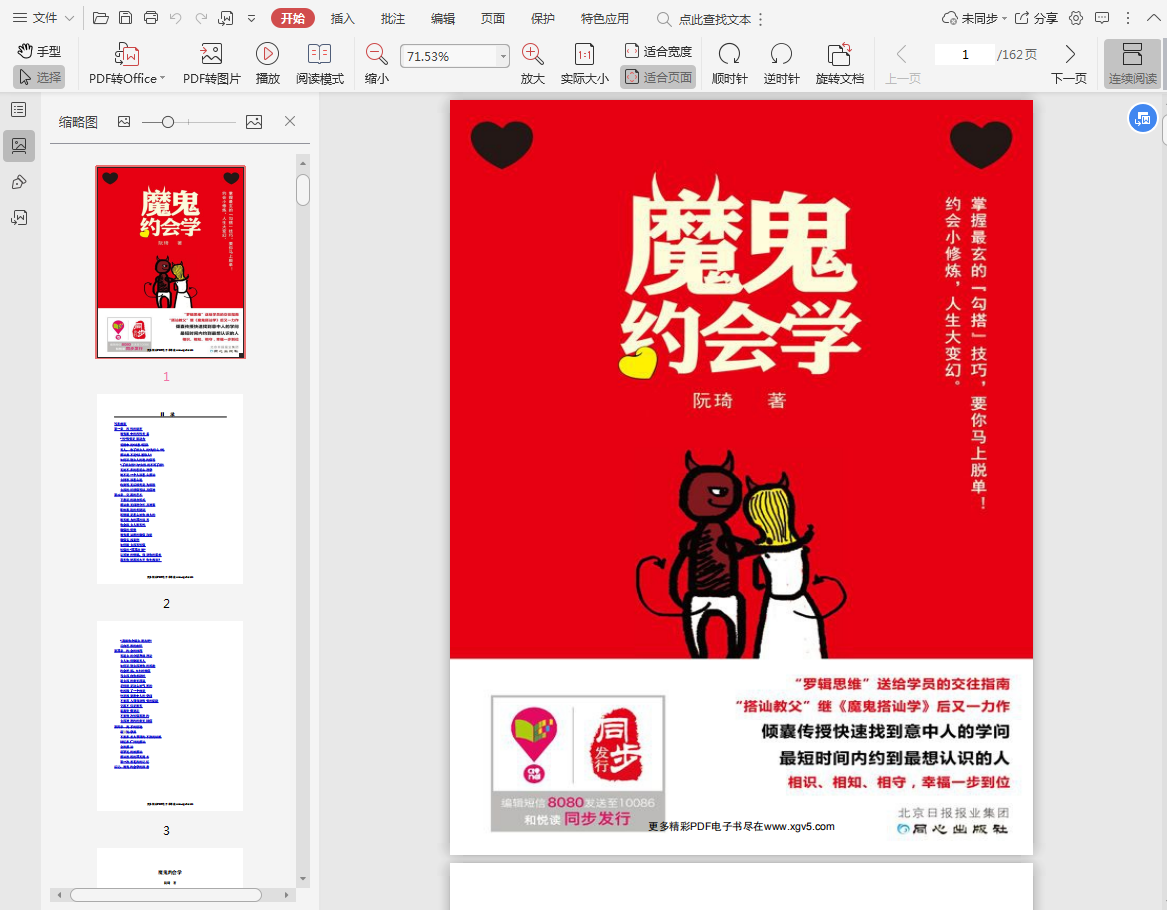The width and height of the screenshot is (1167, 910).
Task: Click 顺时针 rotate clockwise icon
Action: coord(729,54)
